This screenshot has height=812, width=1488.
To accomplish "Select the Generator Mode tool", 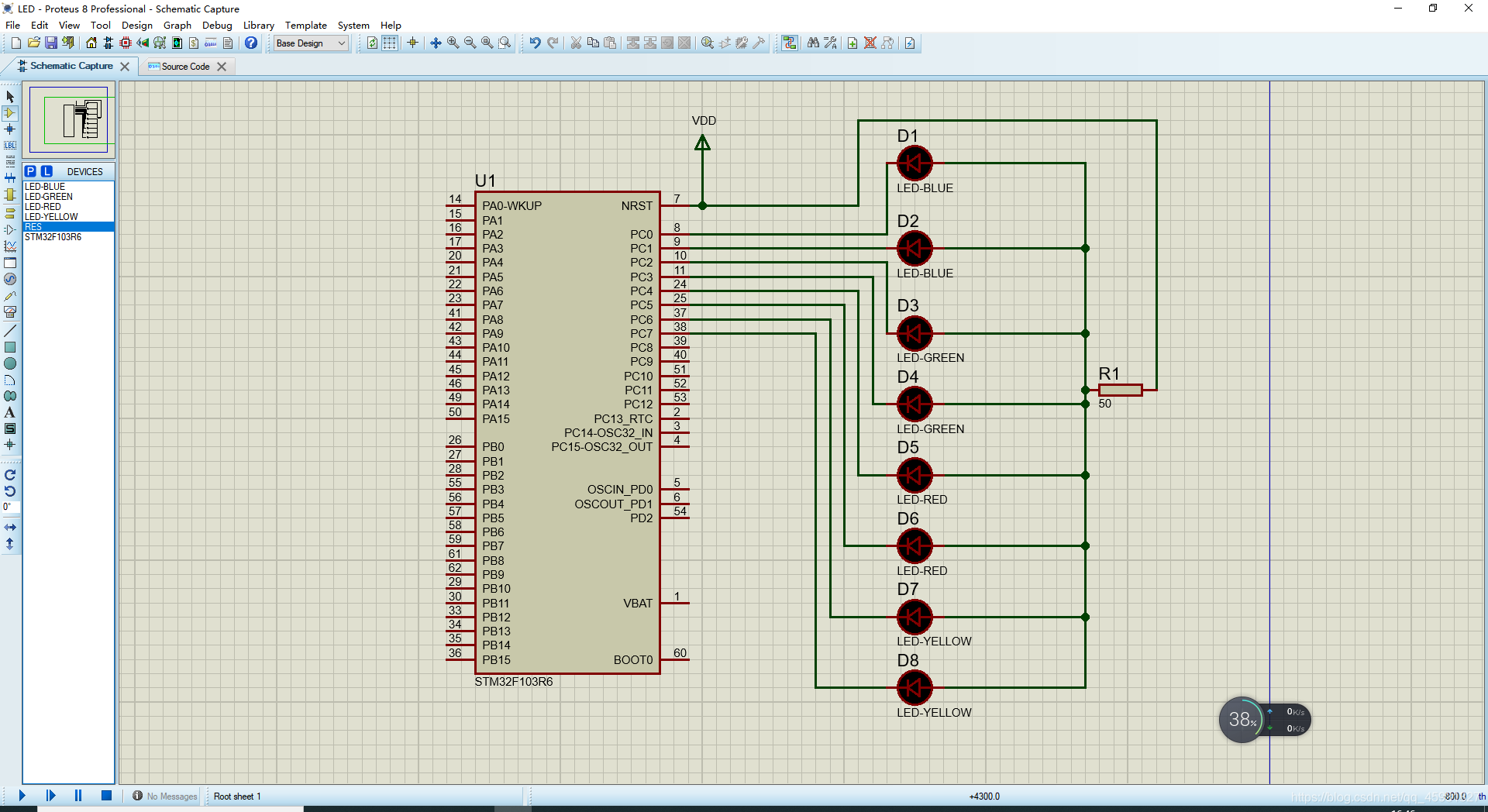I will (x=10, y=279).
